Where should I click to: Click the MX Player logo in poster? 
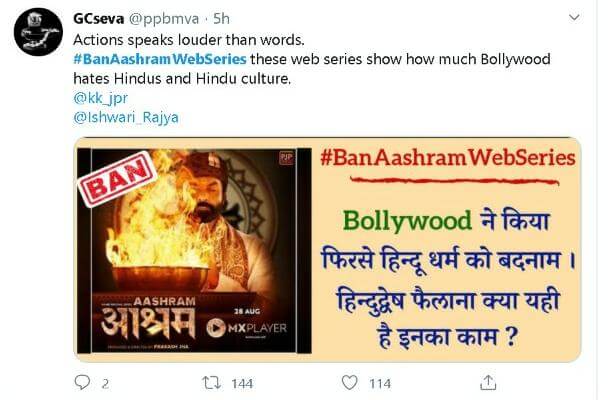(247, 328)
